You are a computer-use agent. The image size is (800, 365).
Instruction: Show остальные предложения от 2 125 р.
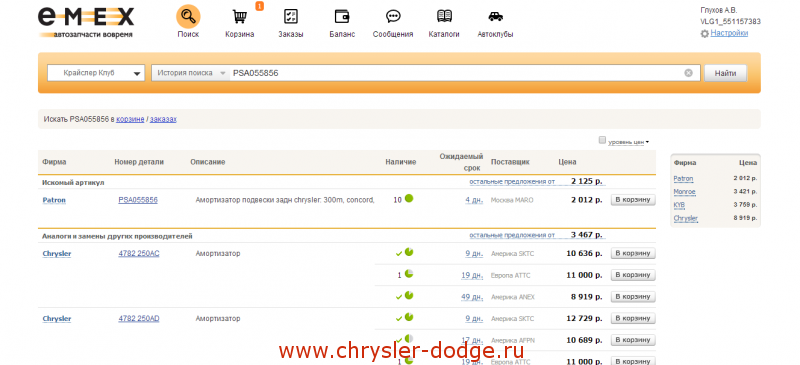[x=512, y=182]
